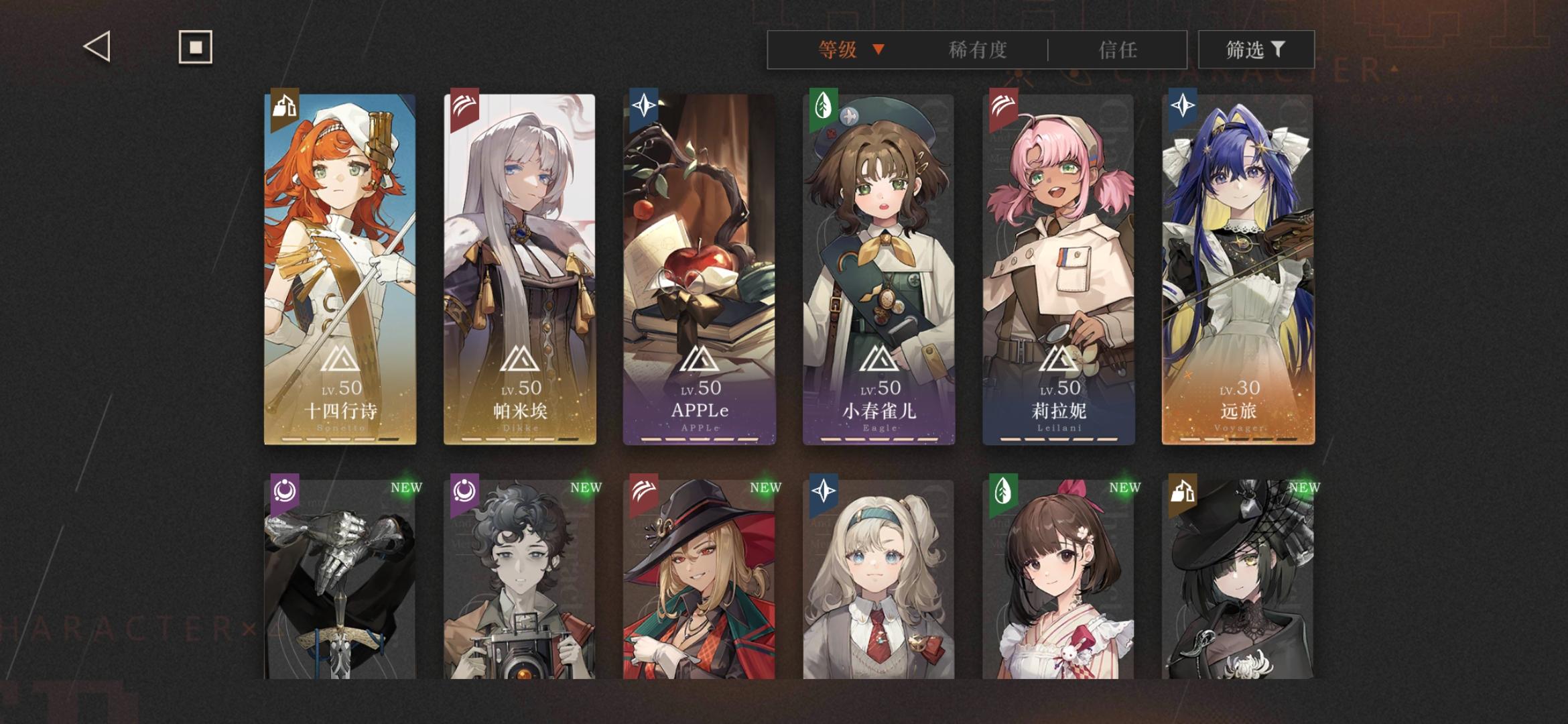The image size is (1568, 724).
Task: Sort characters by 等级
Action: (x=838, y=50)
